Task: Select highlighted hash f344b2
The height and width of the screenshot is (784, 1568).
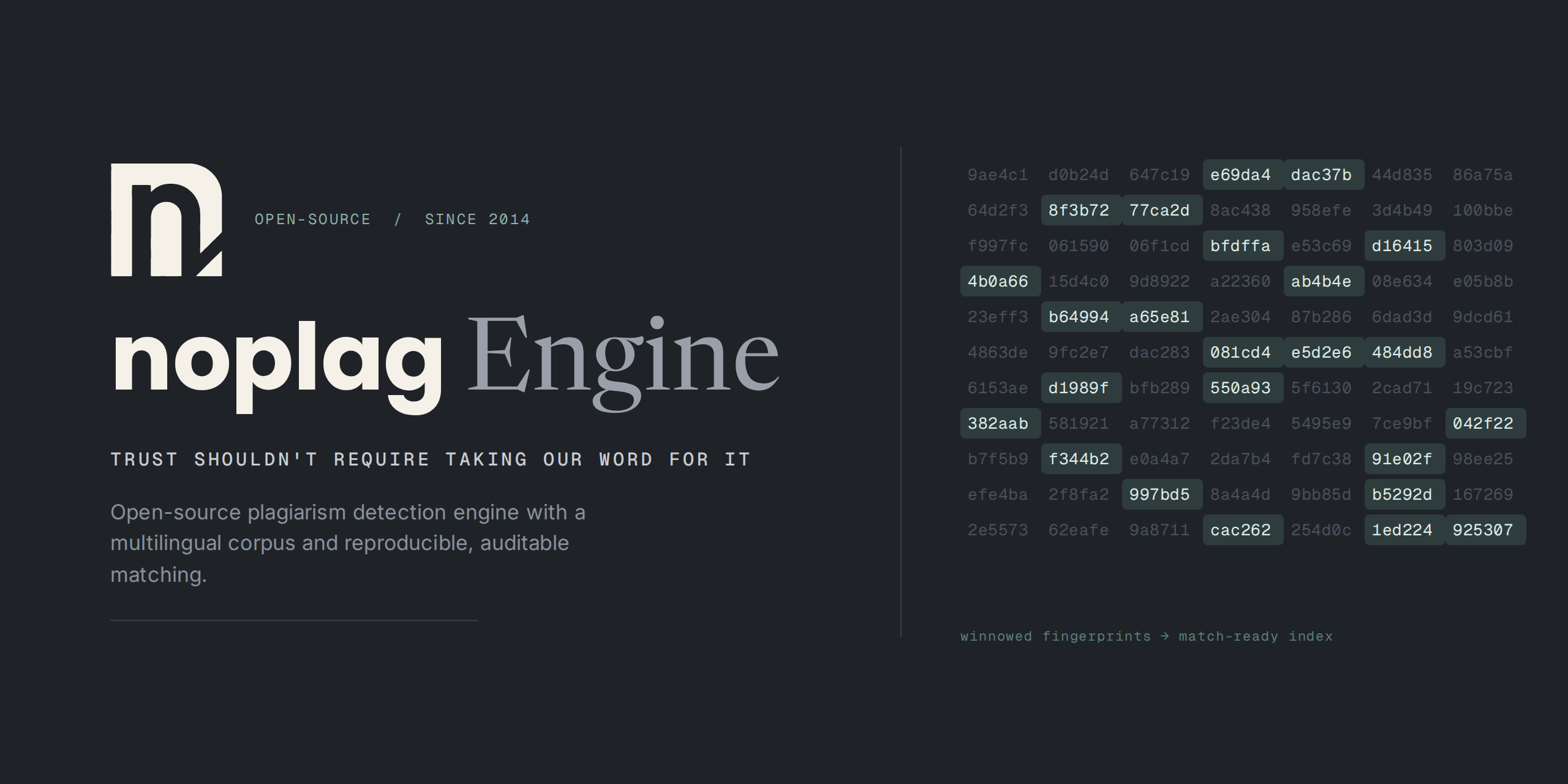Action: point(1082,459)
